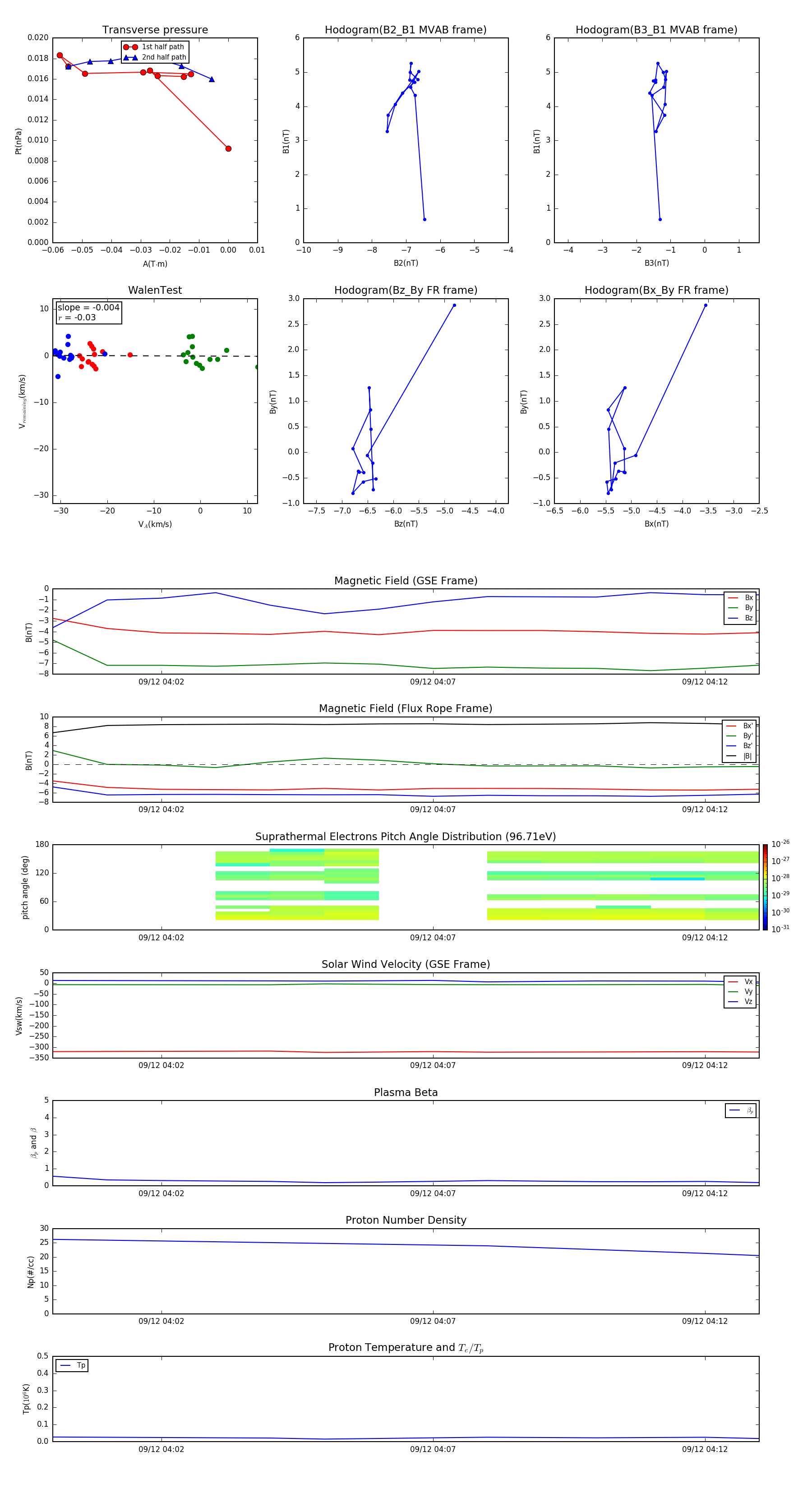Click the 'r = -0.03' annotation
This screenshot has width=812, height=1489.
point(77,317)
